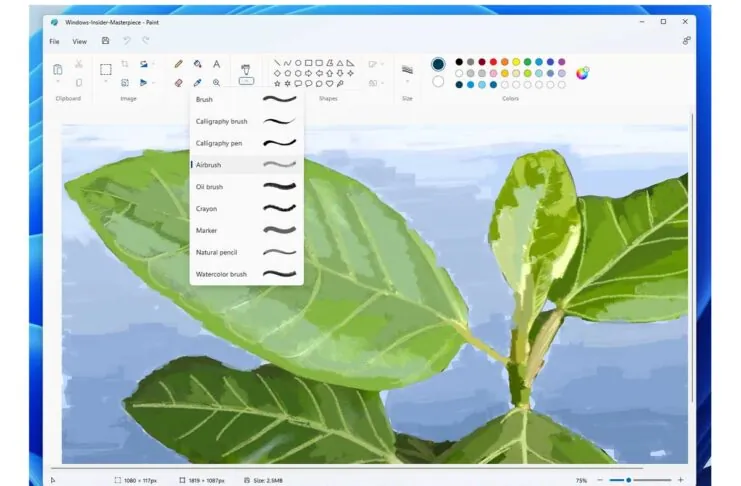Choose Natural pencil from the list
The height and width of the screenshot is (486, 741).
246,252
